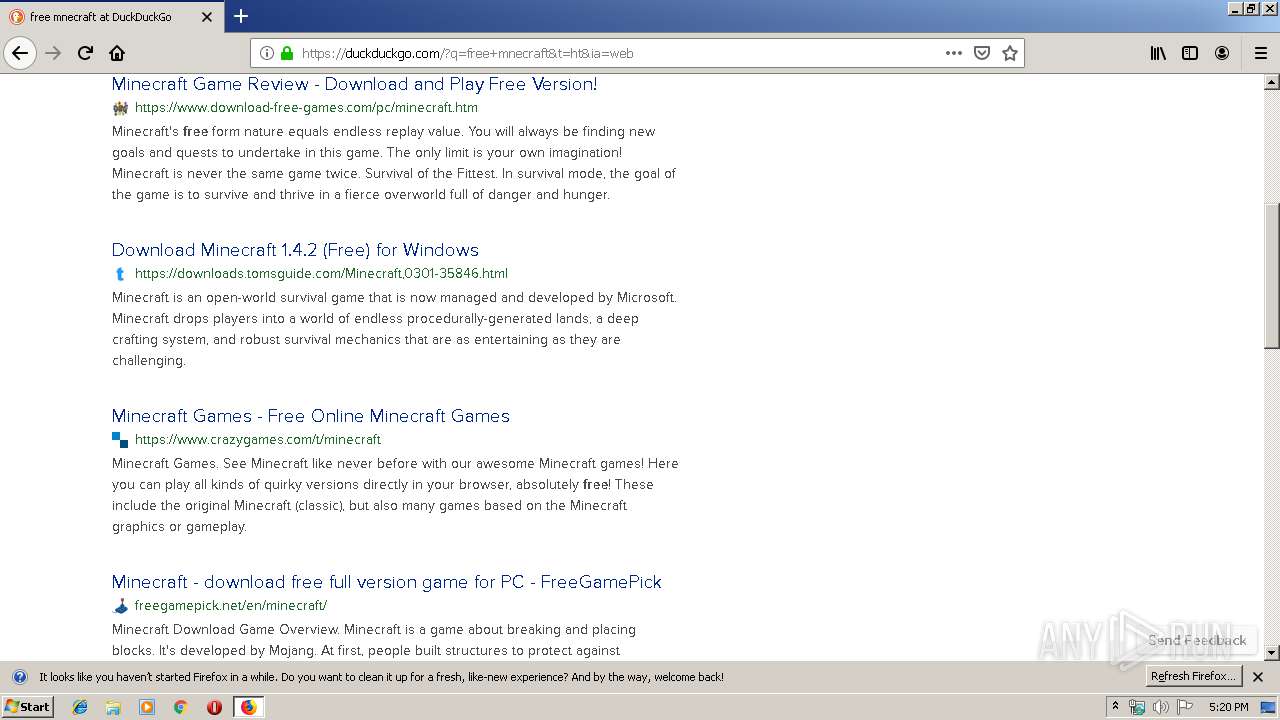Open the page actions three-dot menu
The width and height of the screenshot is (1280, 720).
[x=954, y=53]
